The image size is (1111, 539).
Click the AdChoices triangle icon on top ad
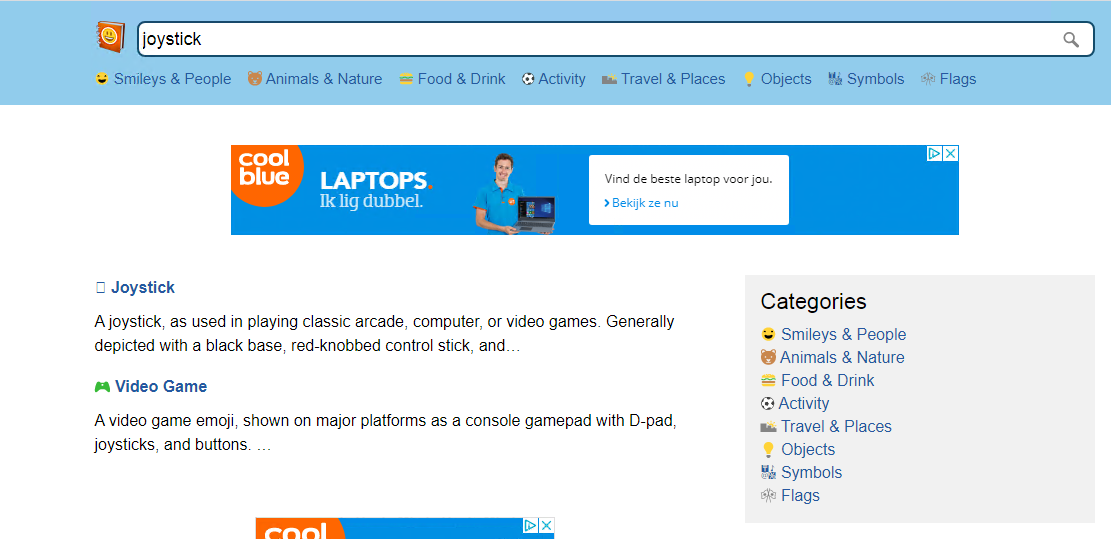tap(935, 154)
